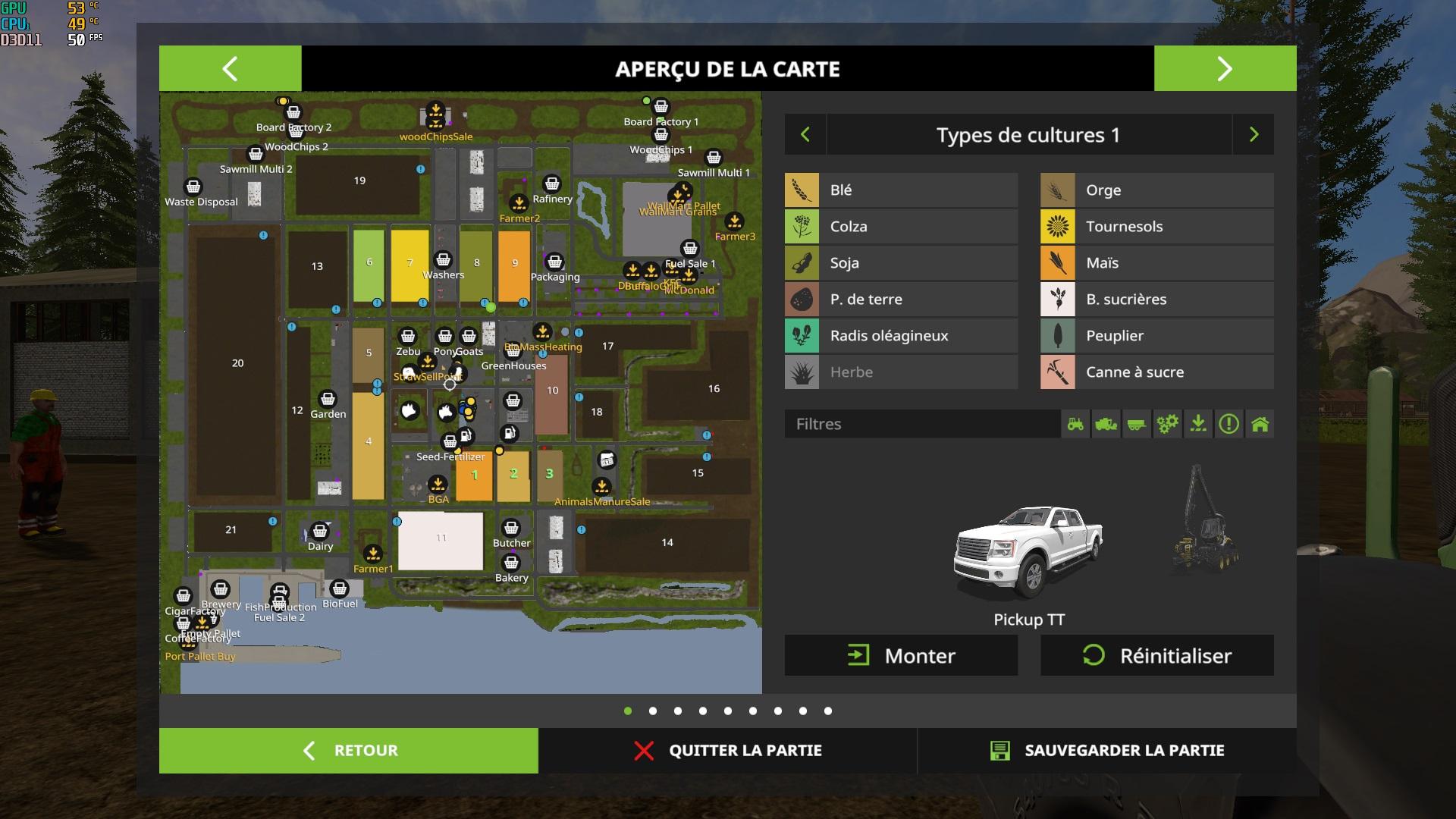Toggle the tractor vehicles filter
Screen dimensions: 1456x819
pyautogui.click(x=1075, y=424)
